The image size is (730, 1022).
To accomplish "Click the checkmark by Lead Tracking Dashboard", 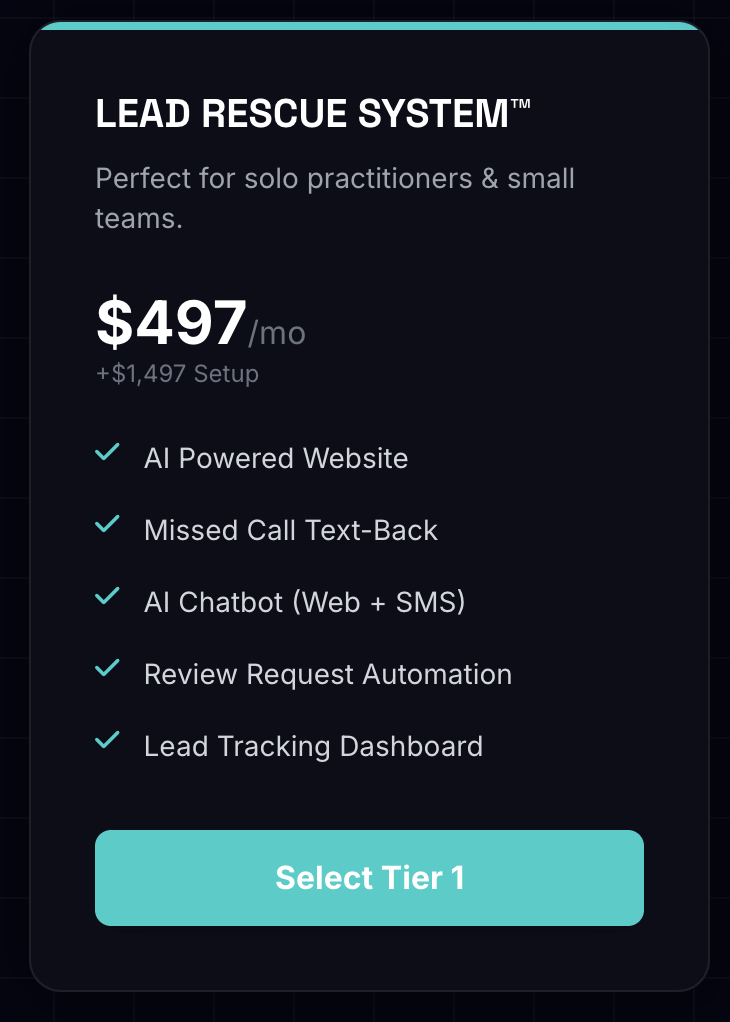I will (x=108, y=740).
